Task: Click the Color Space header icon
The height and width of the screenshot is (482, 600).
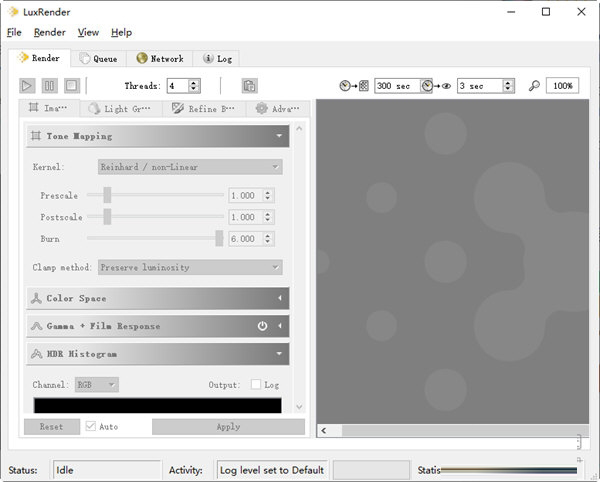Action: 36,298
